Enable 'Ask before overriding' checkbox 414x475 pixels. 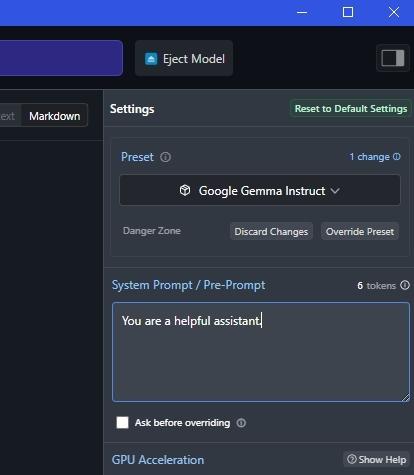point(122,422)
